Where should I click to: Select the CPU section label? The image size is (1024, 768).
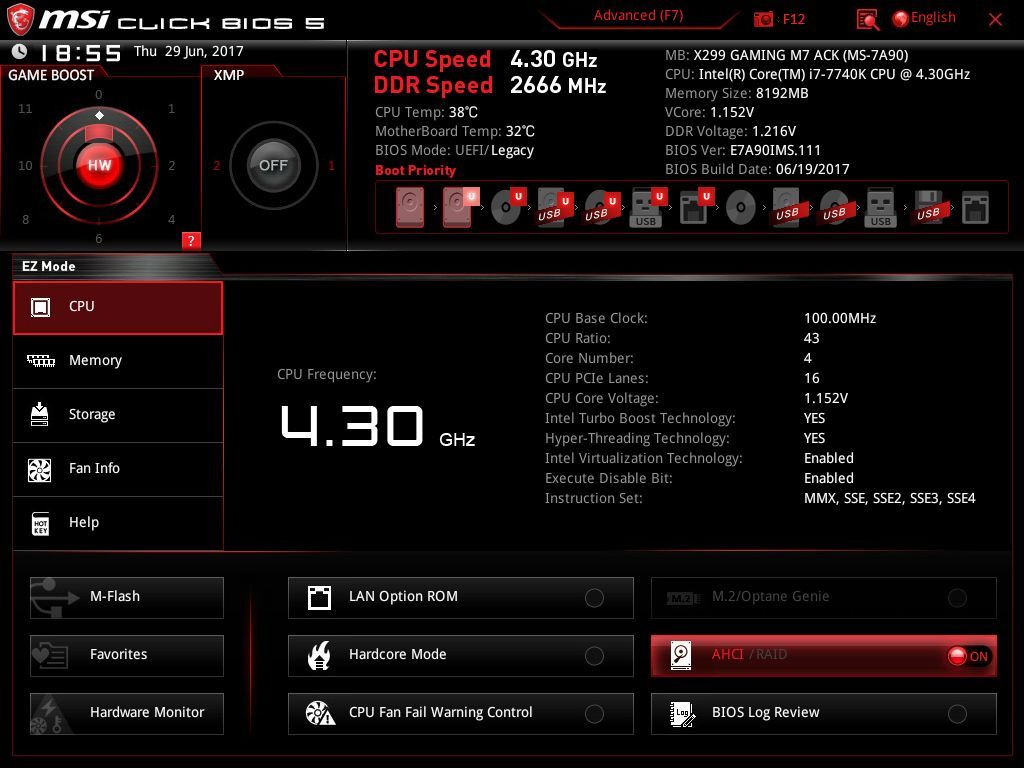[82, 306]
